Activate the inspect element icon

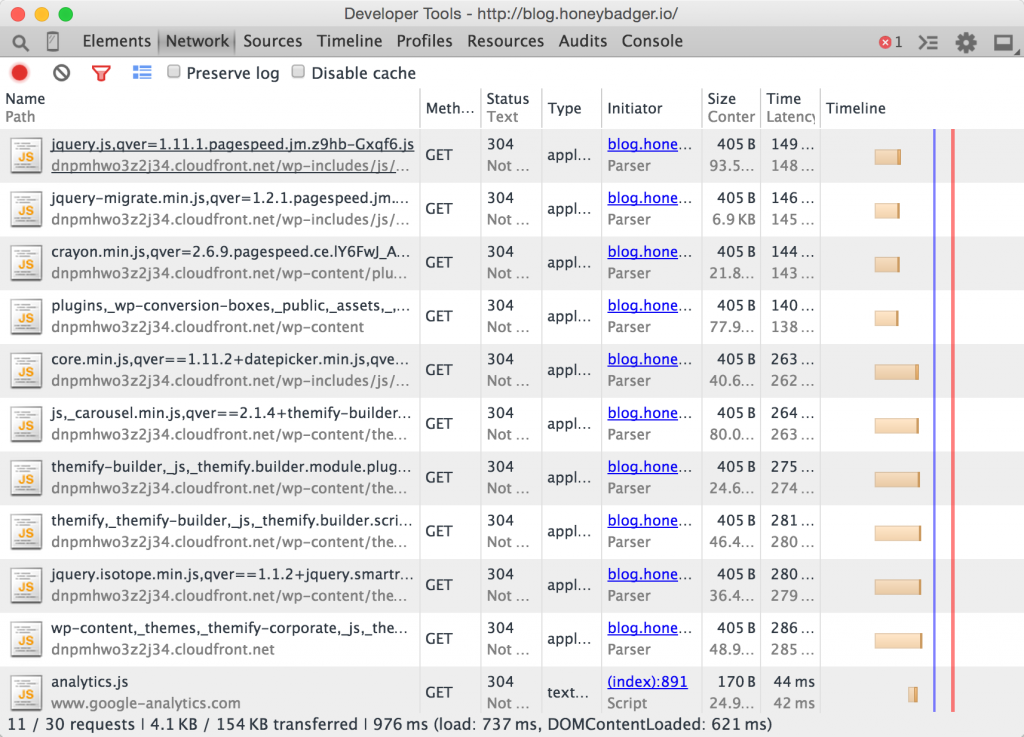(53, 42)
